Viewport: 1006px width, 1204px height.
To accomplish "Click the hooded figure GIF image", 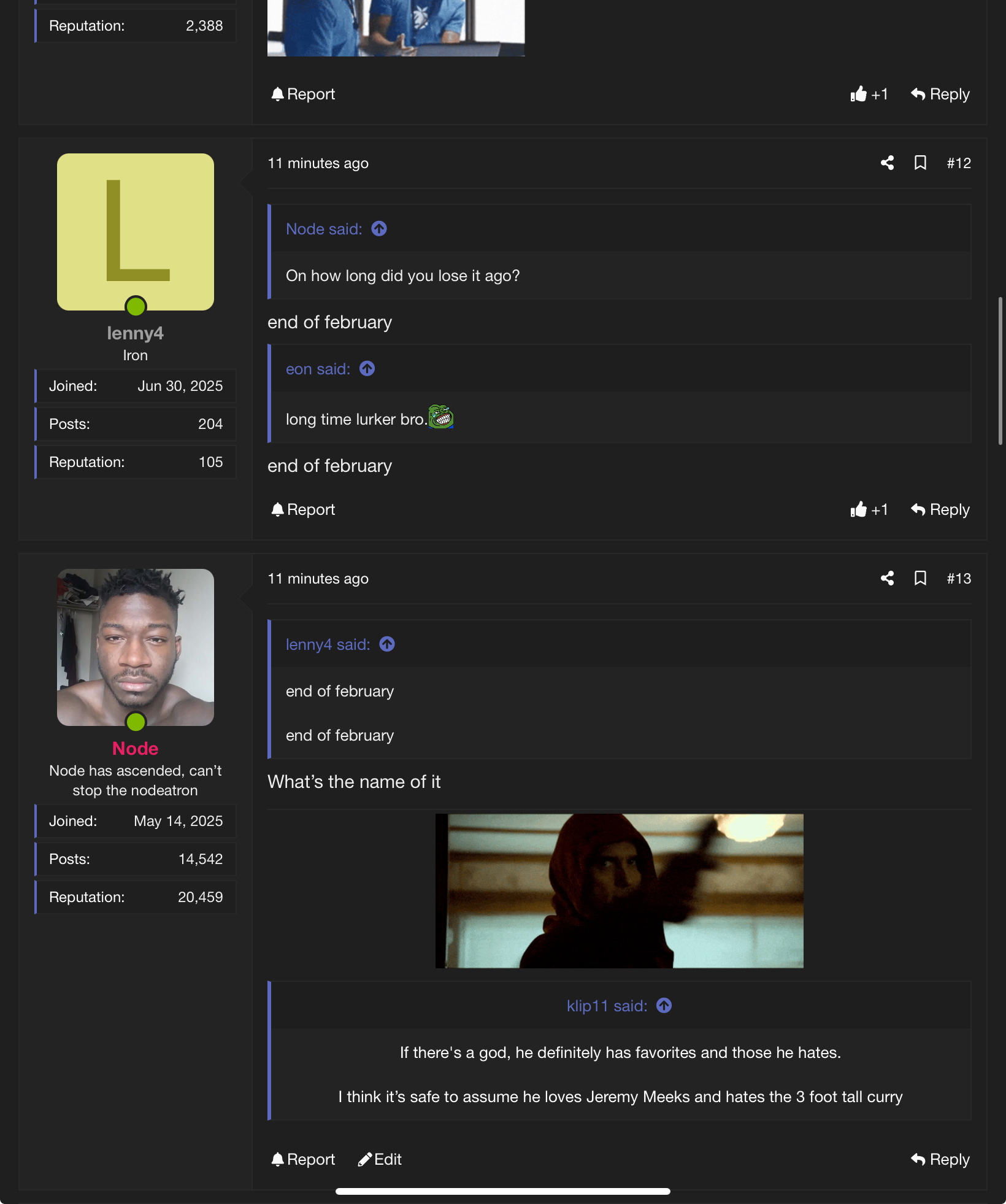I will (x=619, y=890).
